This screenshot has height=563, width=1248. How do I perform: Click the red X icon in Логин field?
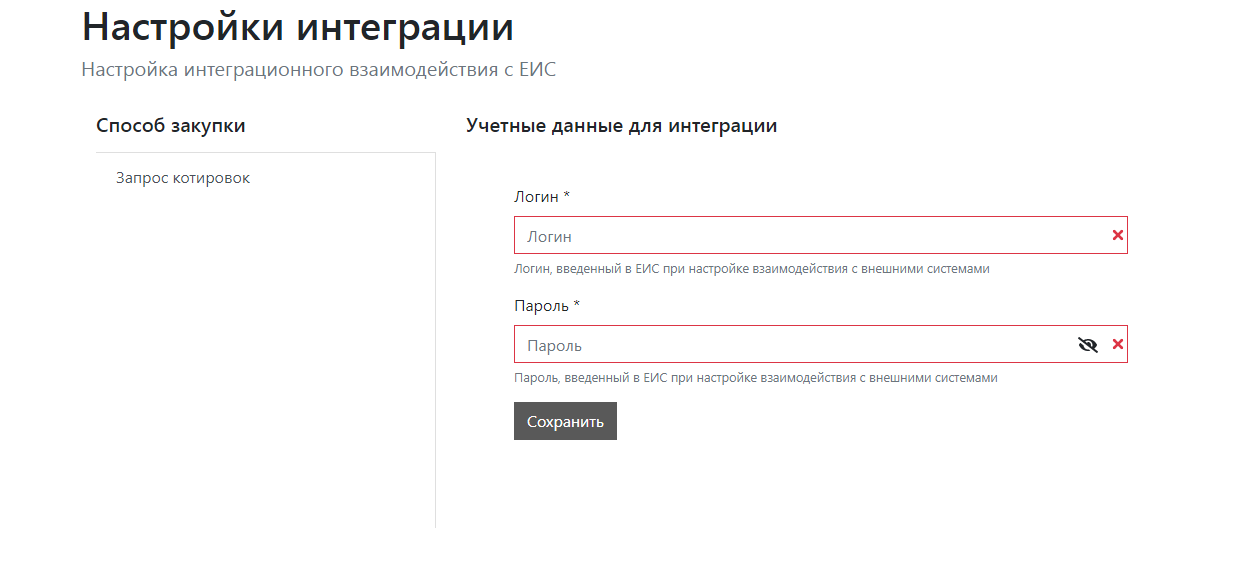pos(1118,235)
